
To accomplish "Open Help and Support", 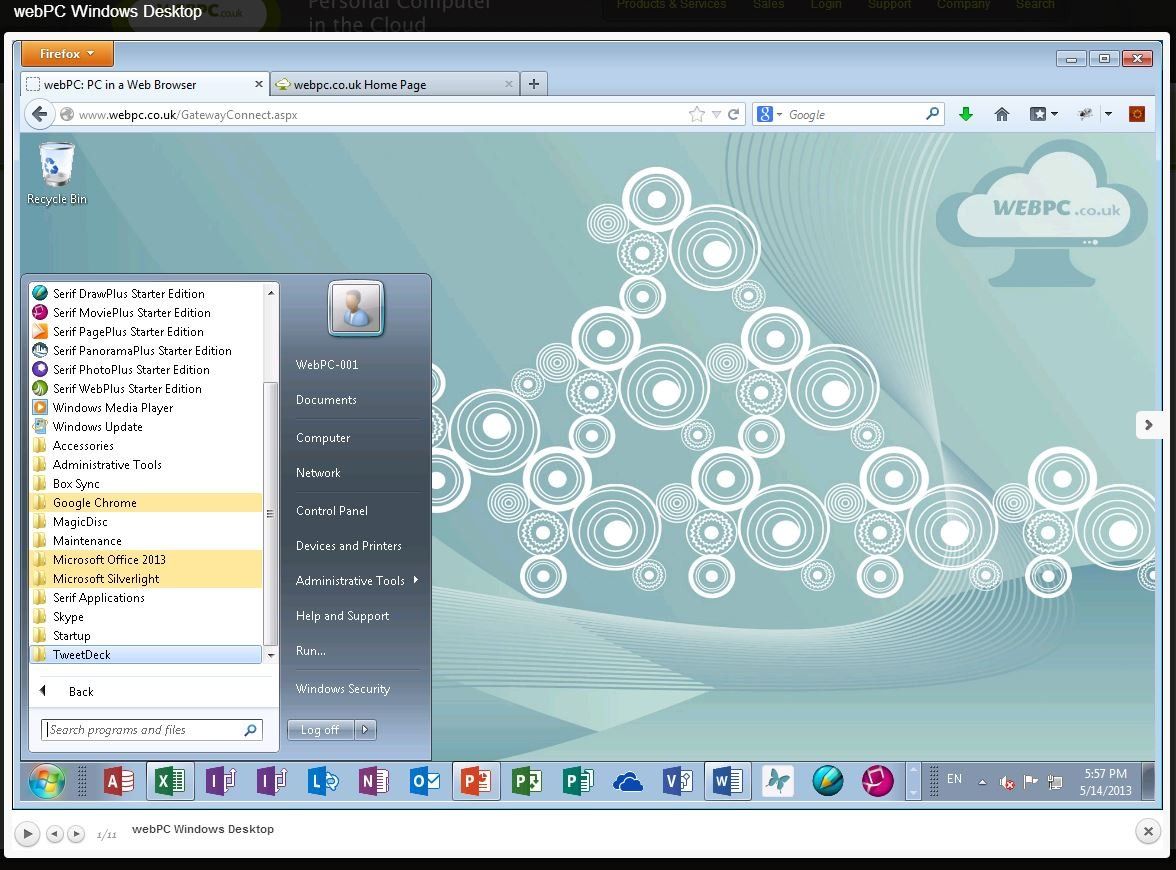I will coord(342,616).
